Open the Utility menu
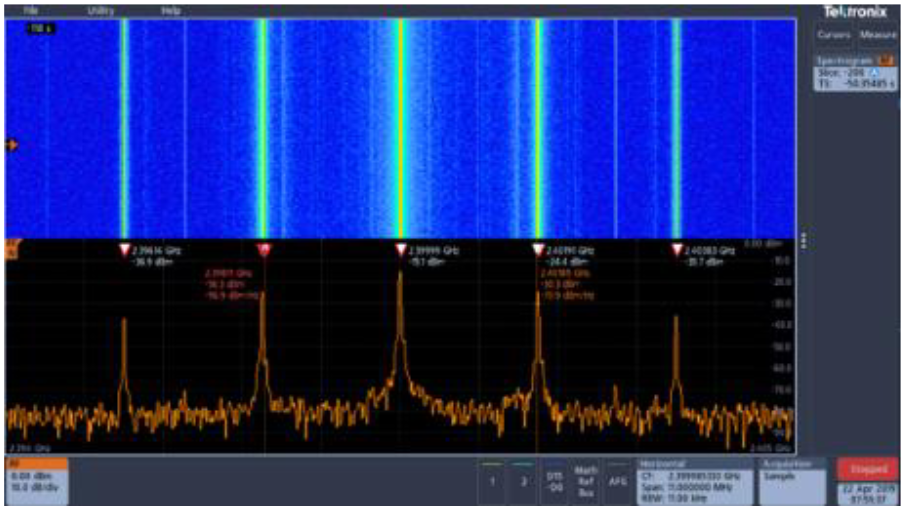905x510 pixels. [100, 10]
